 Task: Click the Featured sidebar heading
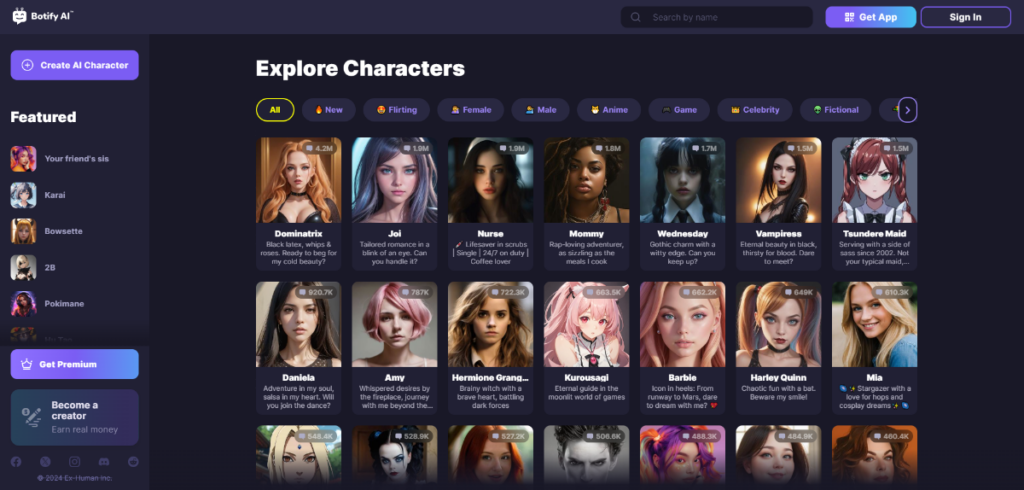(43, 117)
